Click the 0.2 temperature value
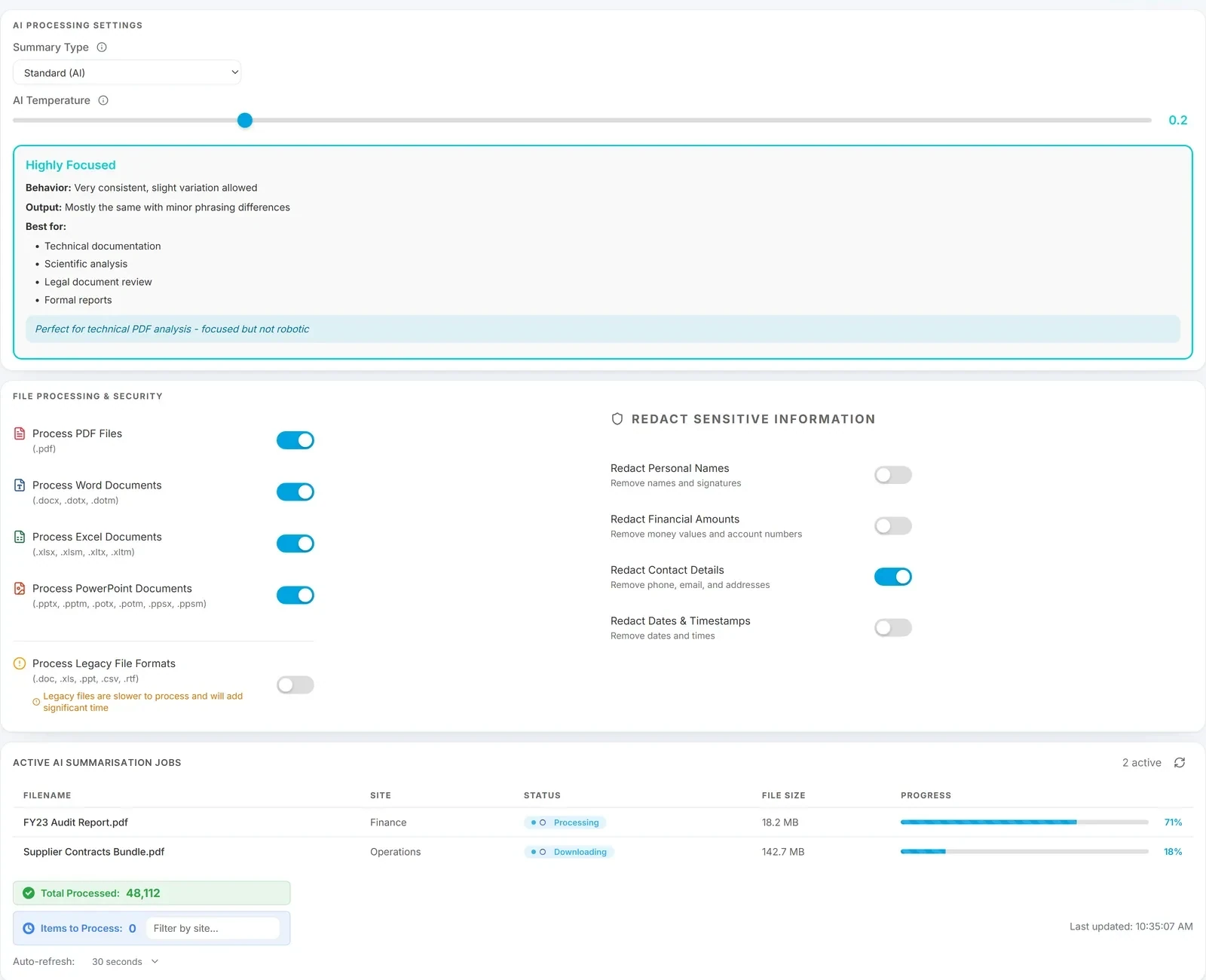1206x980 pixels. click(x=1177, y=121)
